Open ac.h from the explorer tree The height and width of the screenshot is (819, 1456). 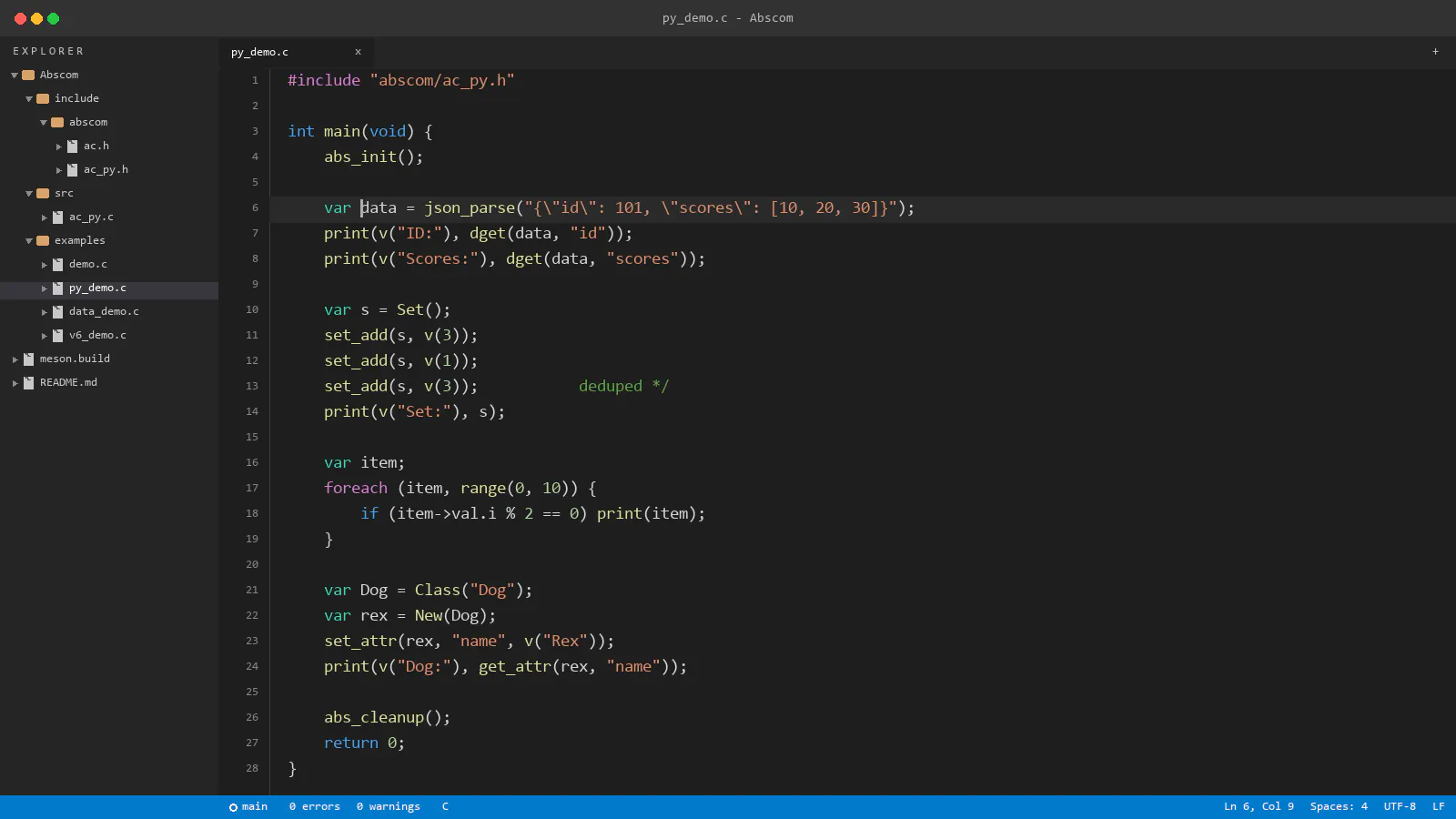point(96,146)
